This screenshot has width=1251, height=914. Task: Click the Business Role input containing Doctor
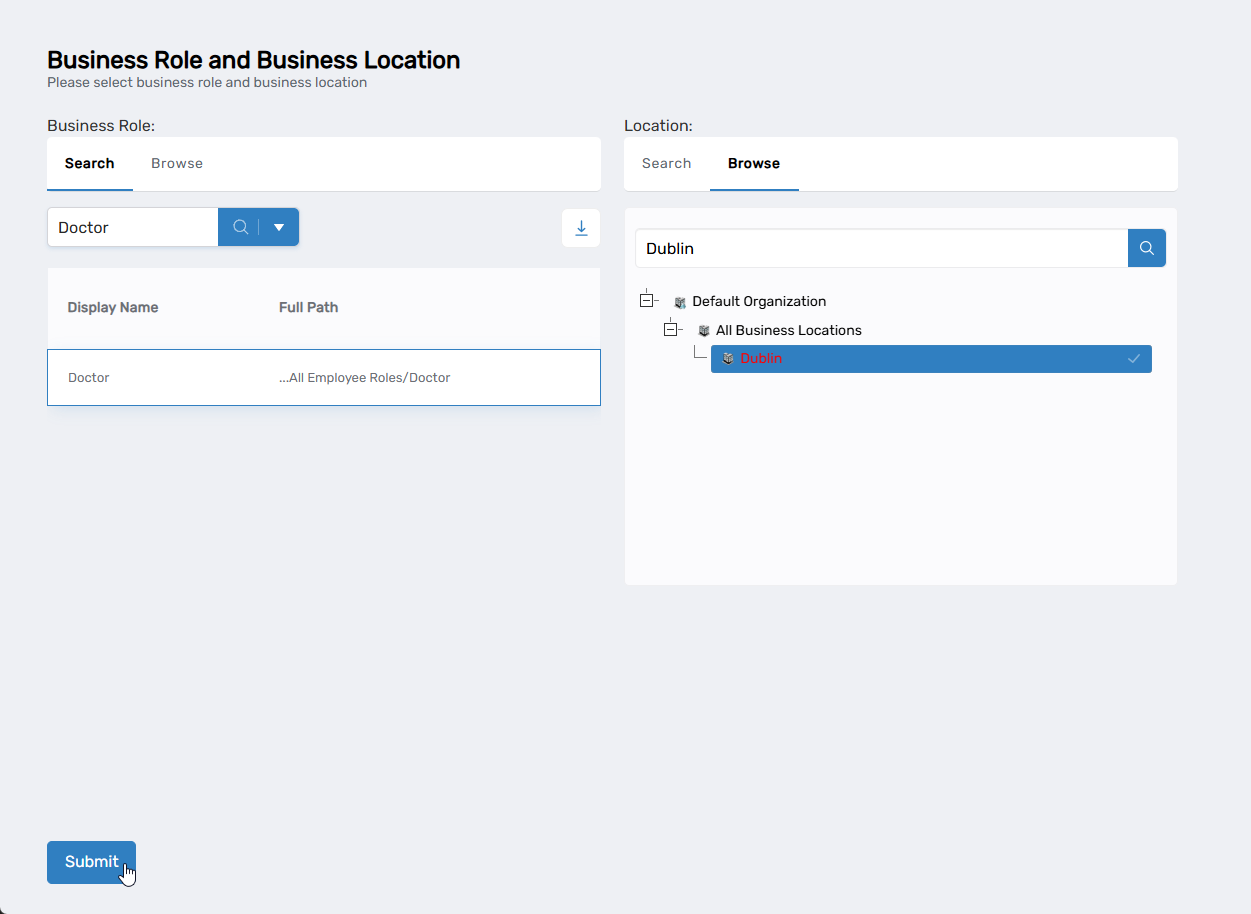[132, 227]
